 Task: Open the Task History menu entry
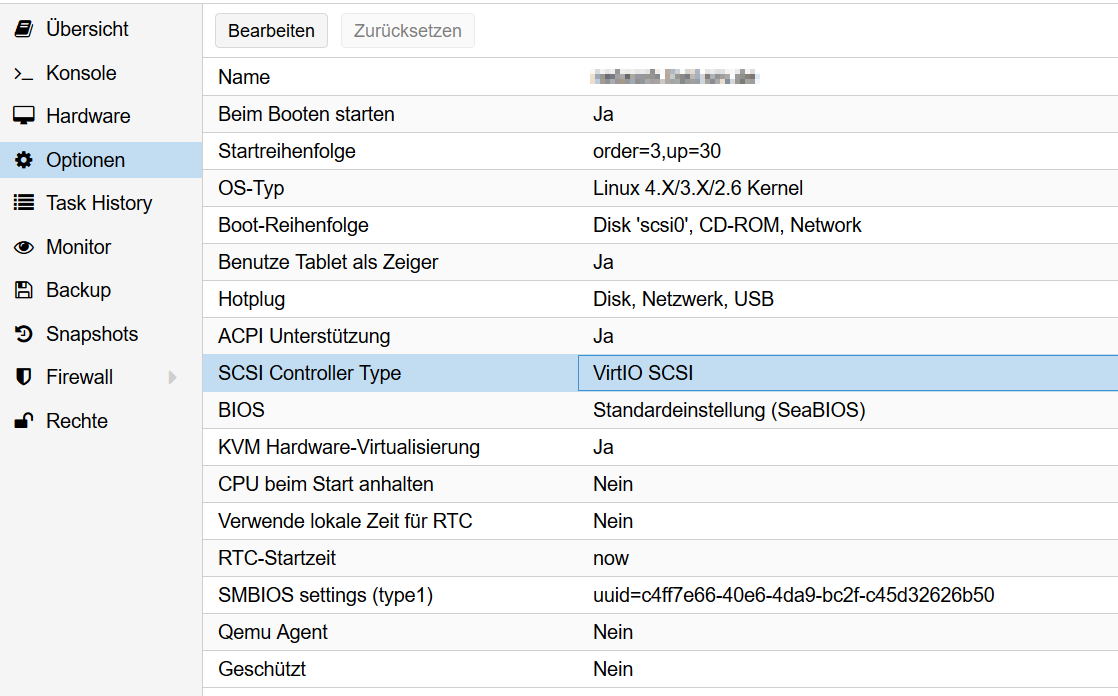[x=99, y=203]
